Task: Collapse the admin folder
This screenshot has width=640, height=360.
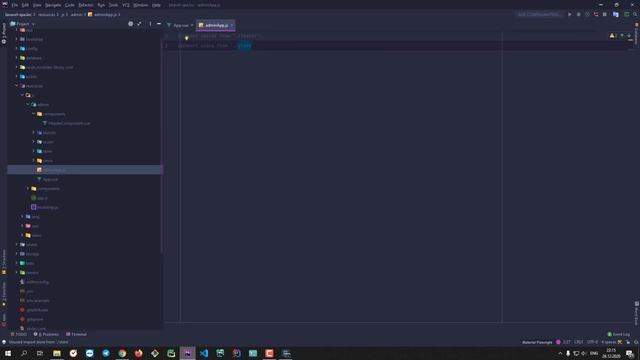Action: tap(28, 104)
